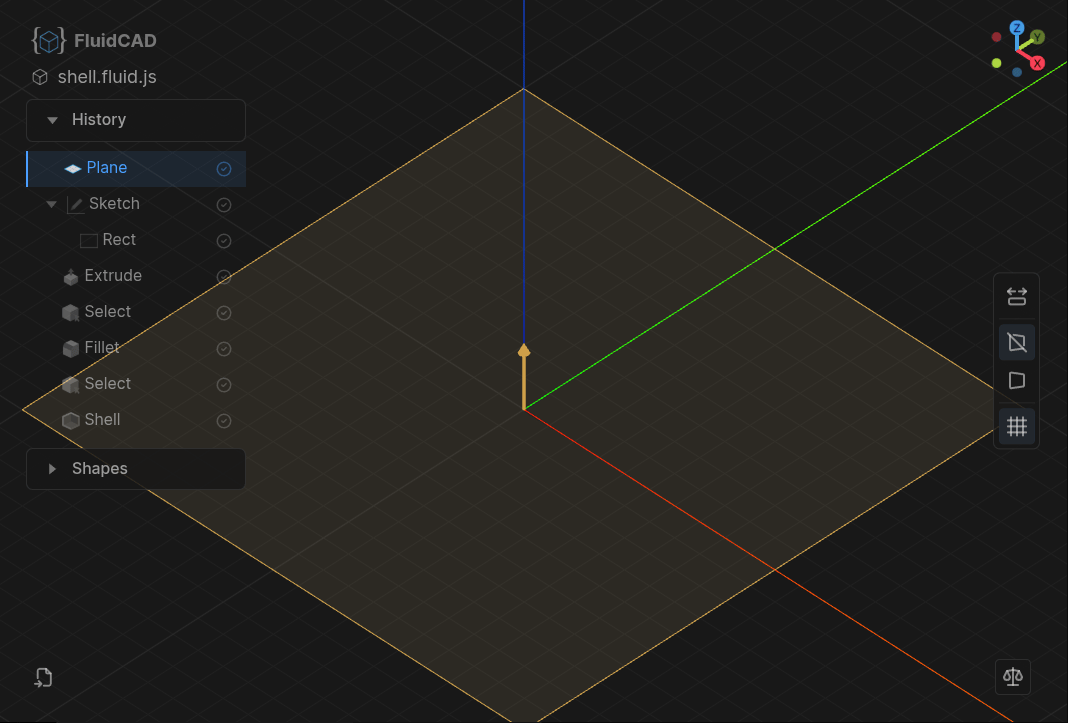Toggle the Shell step check circle

point(223,421)
